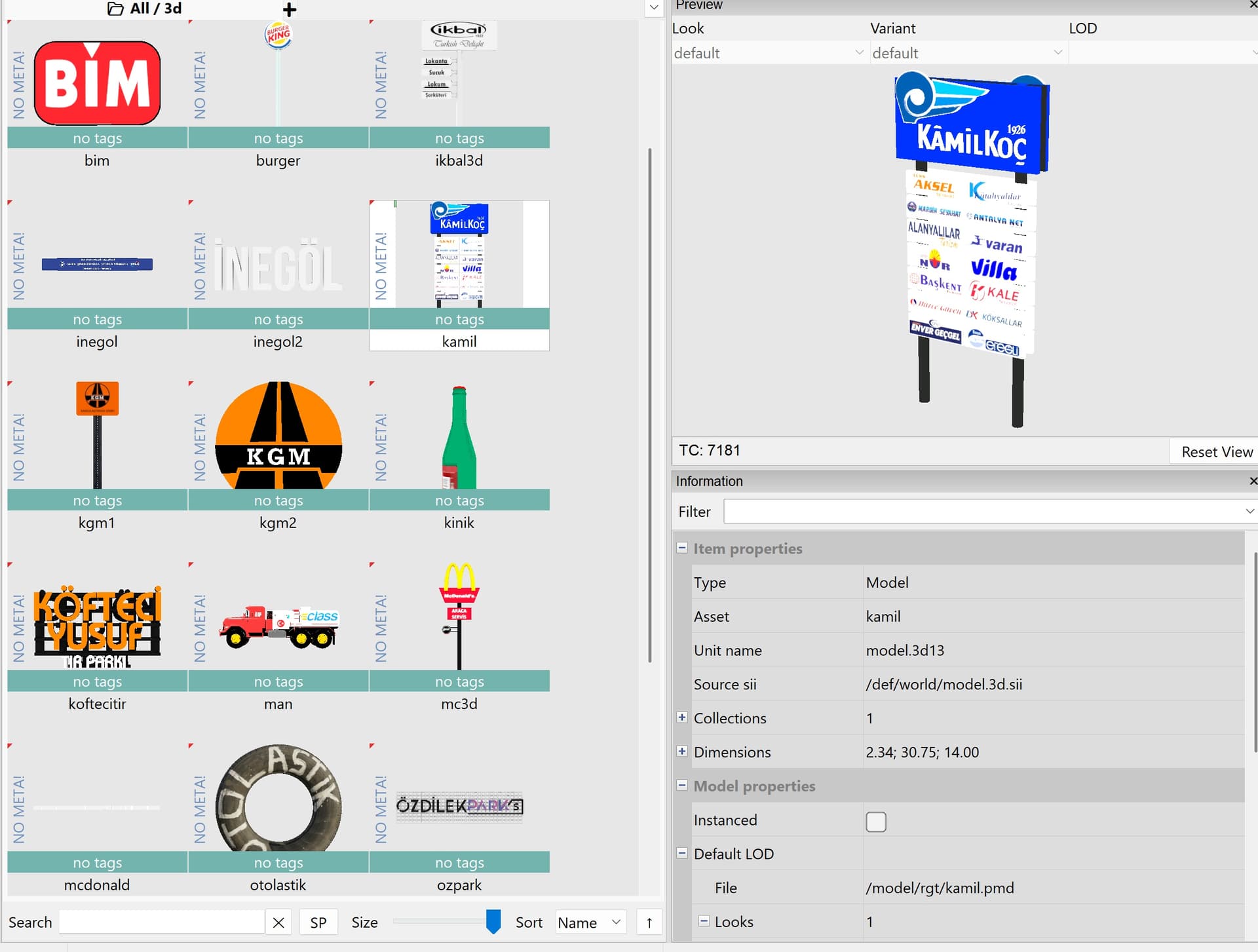
Task: Click the '/model/rgt/kamil.pmd' file value
Action: click(940, 888)
